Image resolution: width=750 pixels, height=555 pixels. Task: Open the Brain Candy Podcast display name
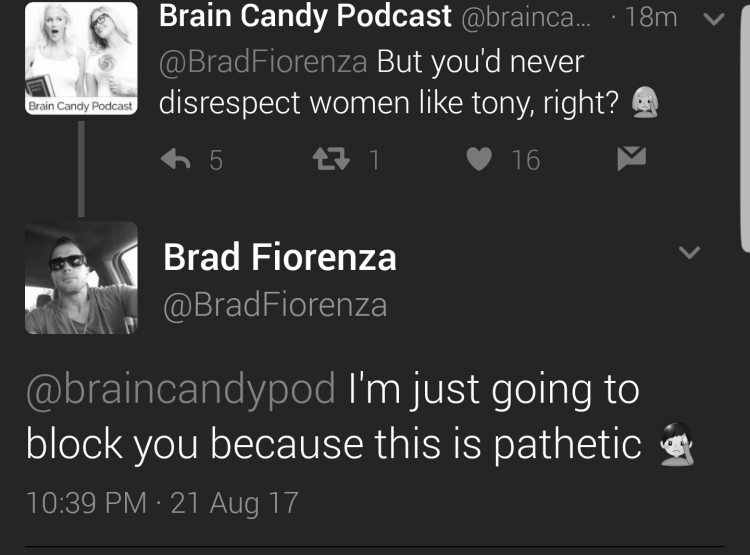tap(305, 16)
